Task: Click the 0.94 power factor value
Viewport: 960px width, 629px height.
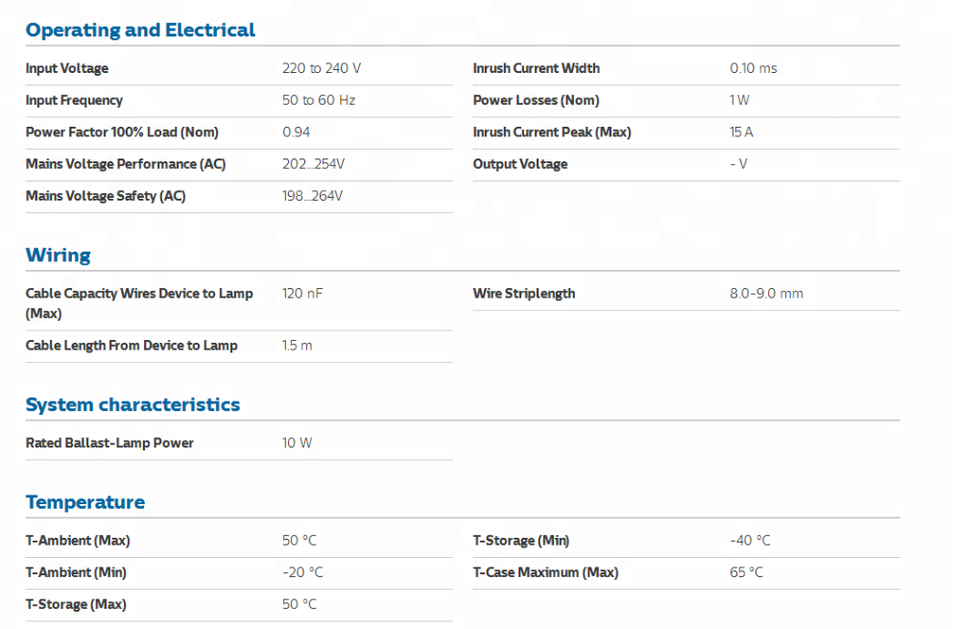Action: [x=296, y=133]
